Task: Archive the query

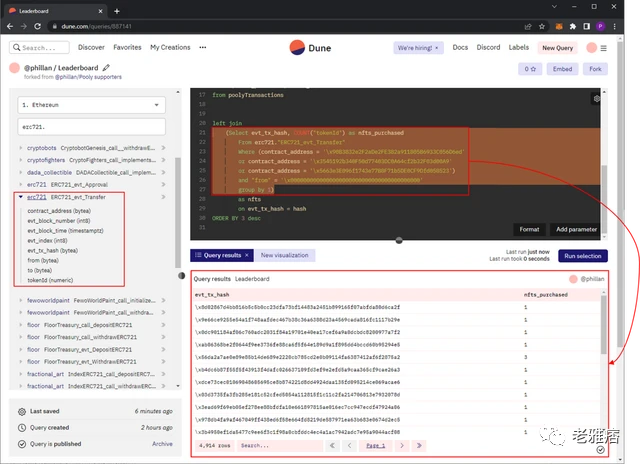Action: (x=162, y=444)
